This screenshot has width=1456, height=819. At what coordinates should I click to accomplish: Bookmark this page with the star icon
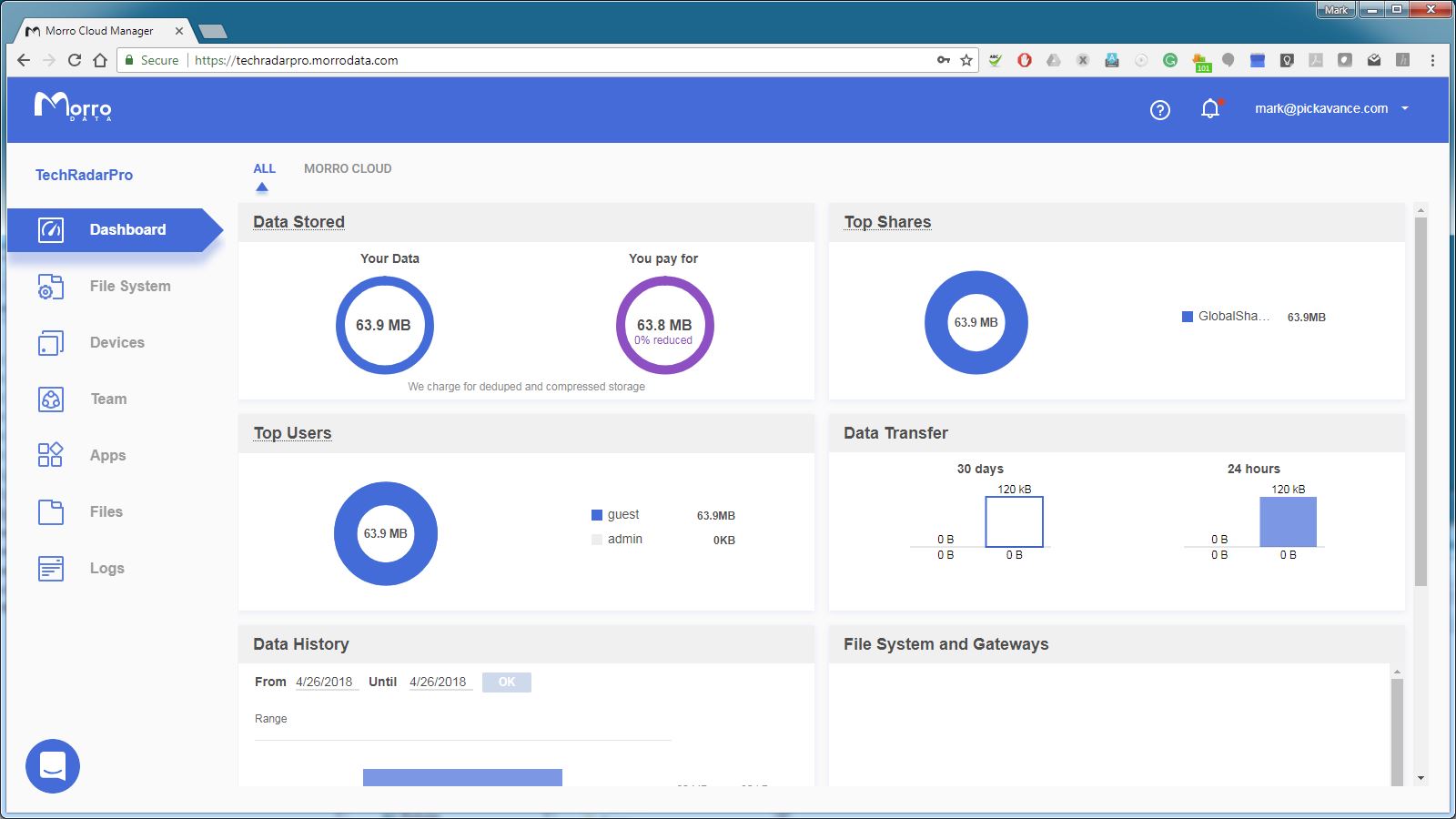pos(966,60)
